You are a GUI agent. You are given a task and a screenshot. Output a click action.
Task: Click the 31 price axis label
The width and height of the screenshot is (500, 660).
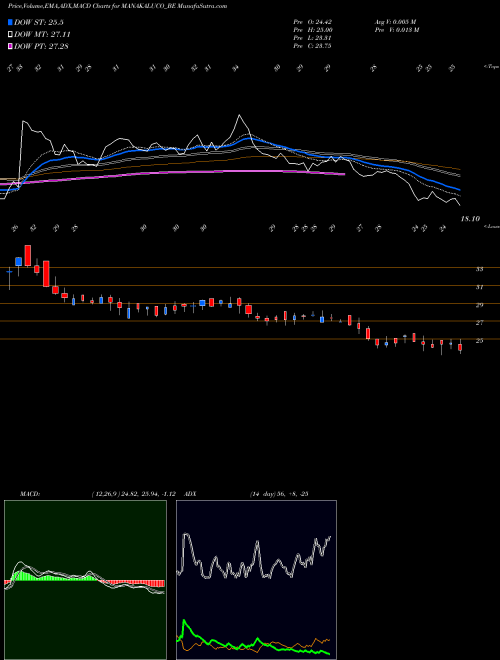click(x=479, y=287)
